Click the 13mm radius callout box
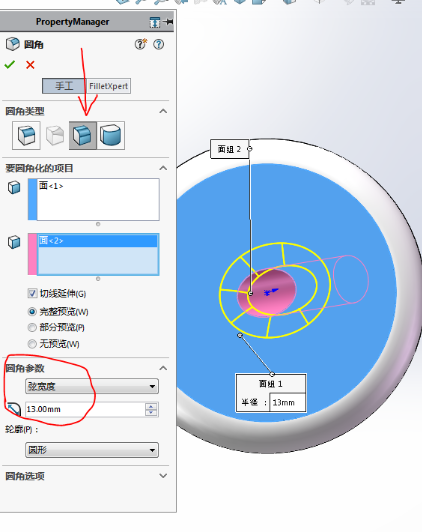 tap(287, 402)
